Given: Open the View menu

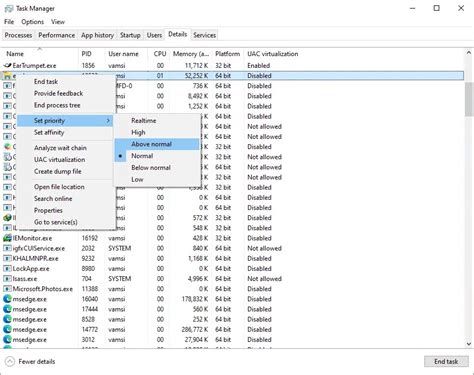Looking at the screenshot, I should [x=58, y=22].
